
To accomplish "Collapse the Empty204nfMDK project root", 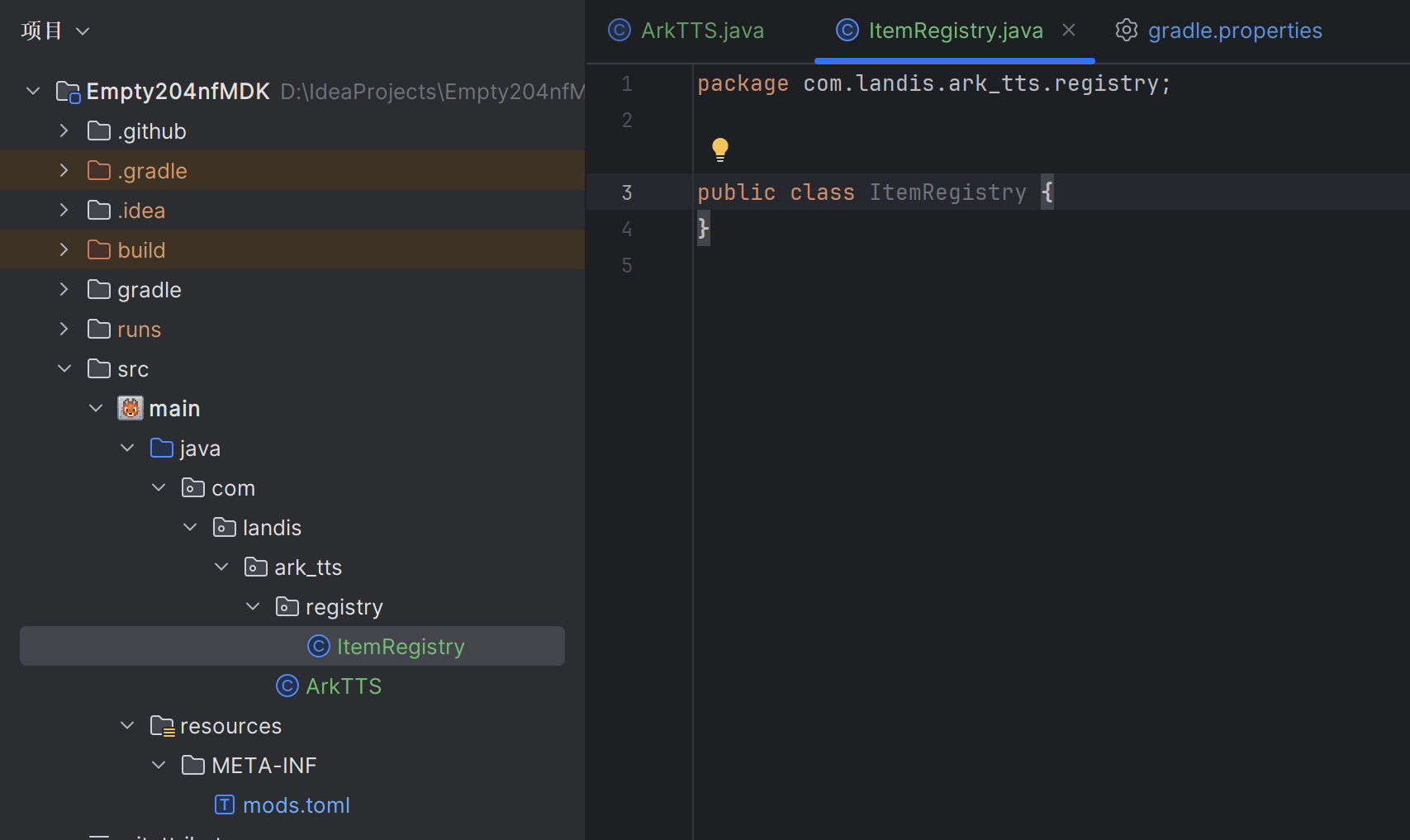I will tap(33, 91).
